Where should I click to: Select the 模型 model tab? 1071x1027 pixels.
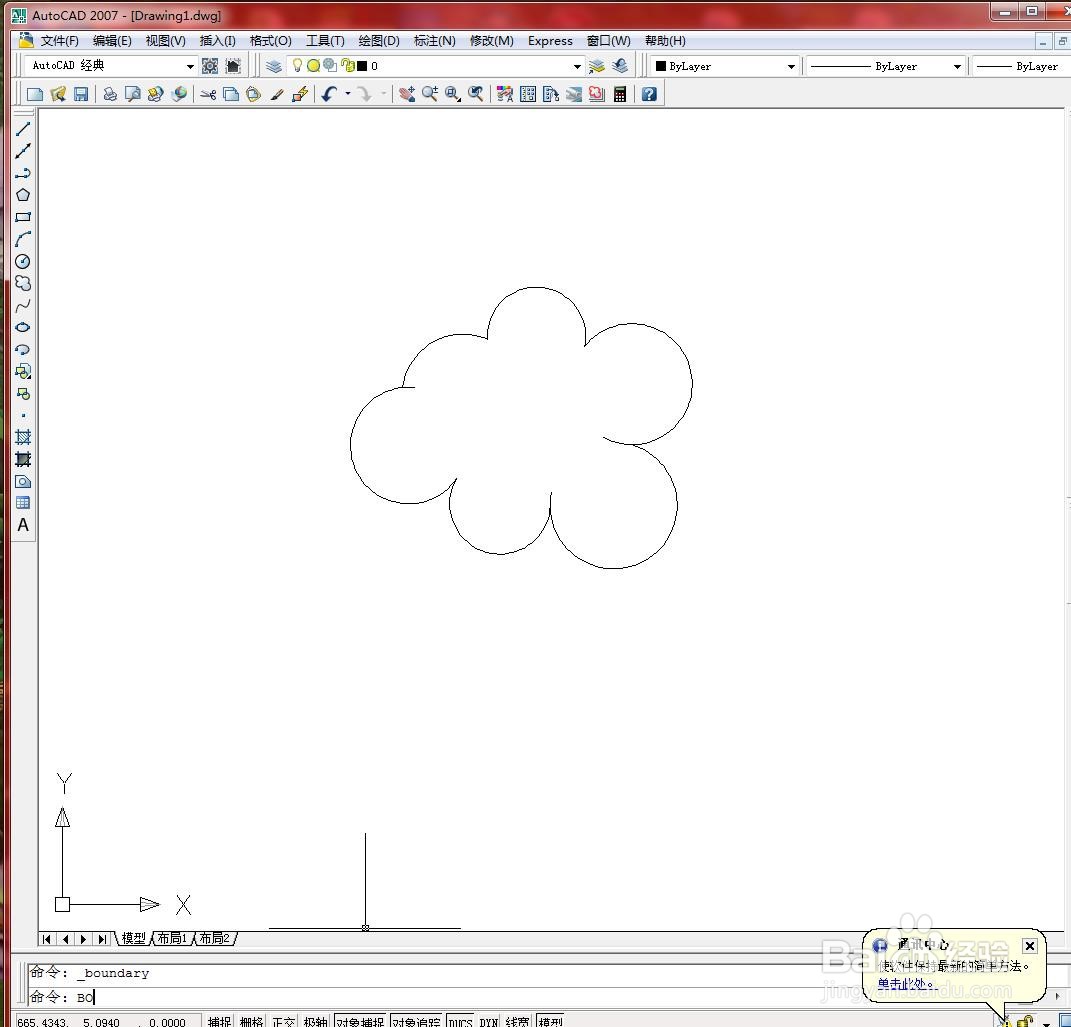(x=133, y=938)
